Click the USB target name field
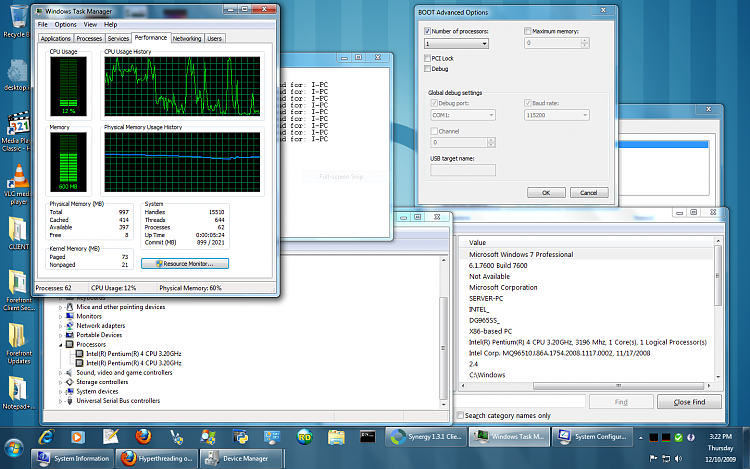Viewport: 750px width, 469px height. [463, 170]
